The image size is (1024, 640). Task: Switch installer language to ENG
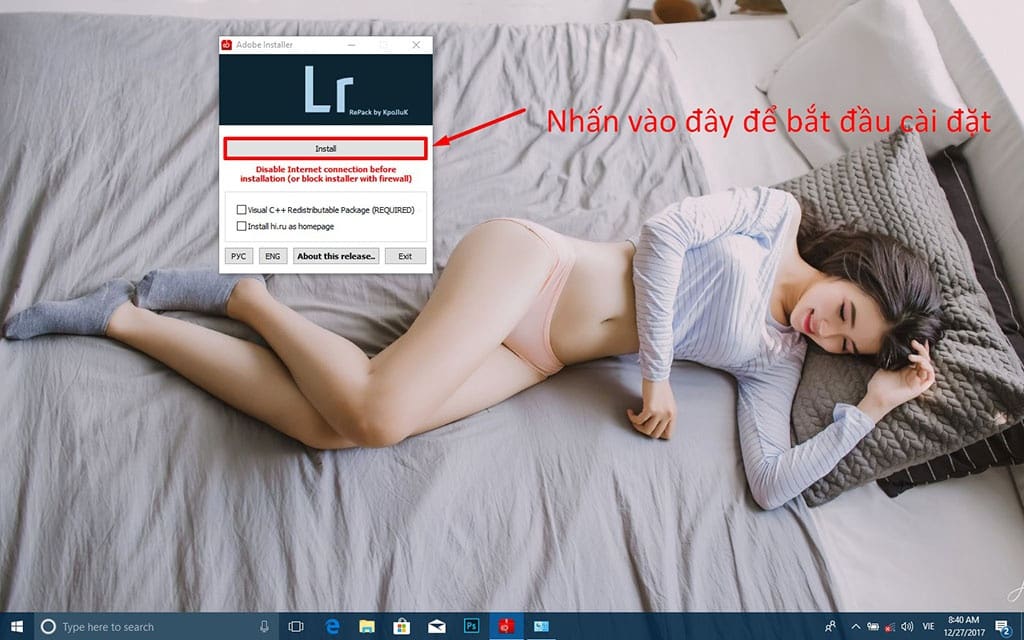click(272, 256)
